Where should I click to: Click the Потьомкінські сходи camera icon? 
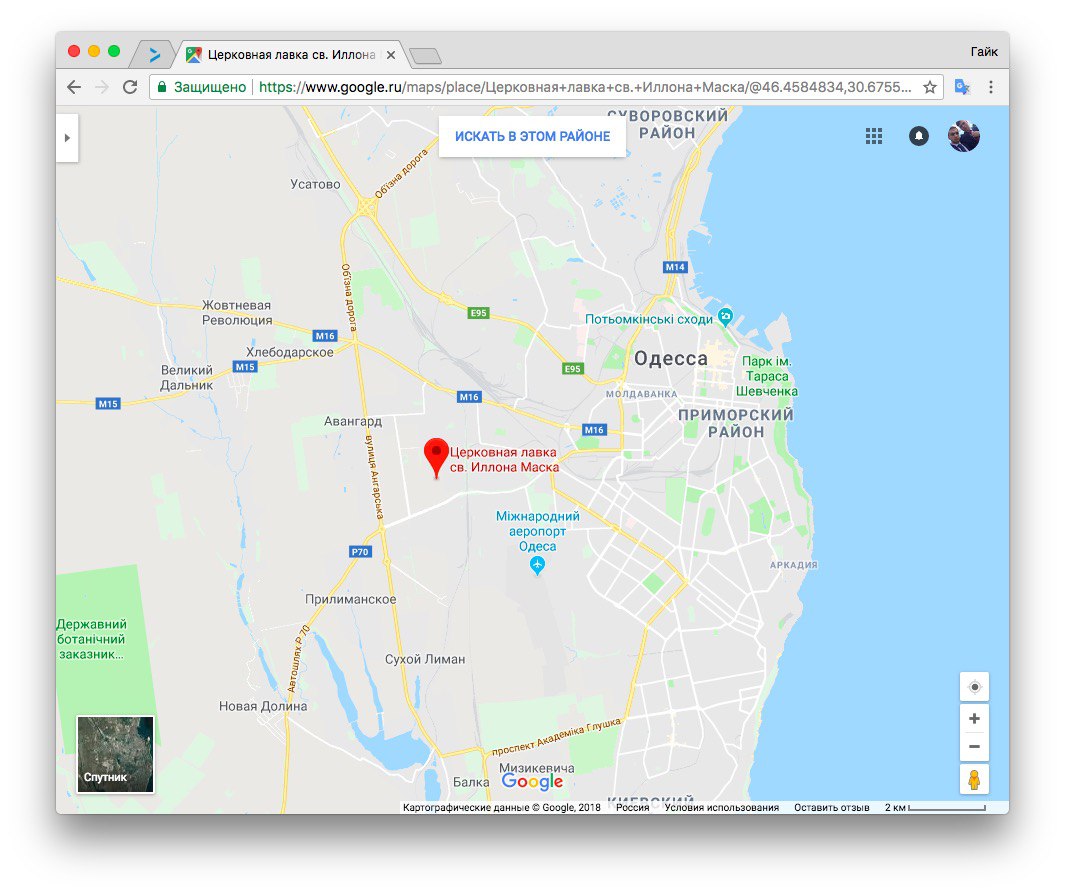pyautogui.click(x=726, y=317)
